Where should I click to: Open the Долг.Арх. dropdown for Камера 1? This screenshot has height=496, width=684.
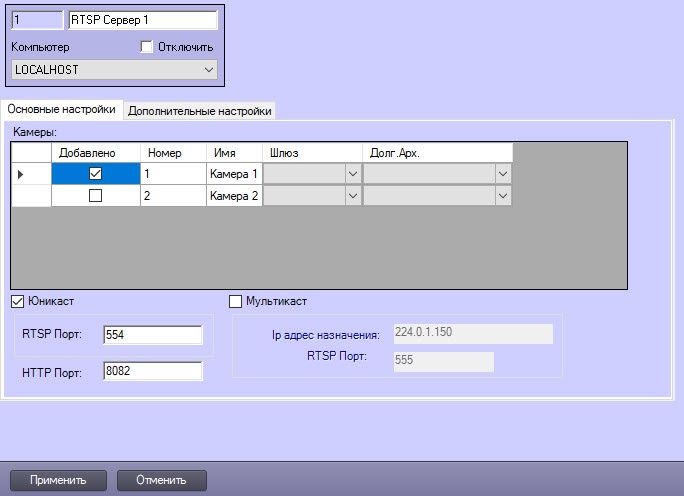[x=502, y=174]
